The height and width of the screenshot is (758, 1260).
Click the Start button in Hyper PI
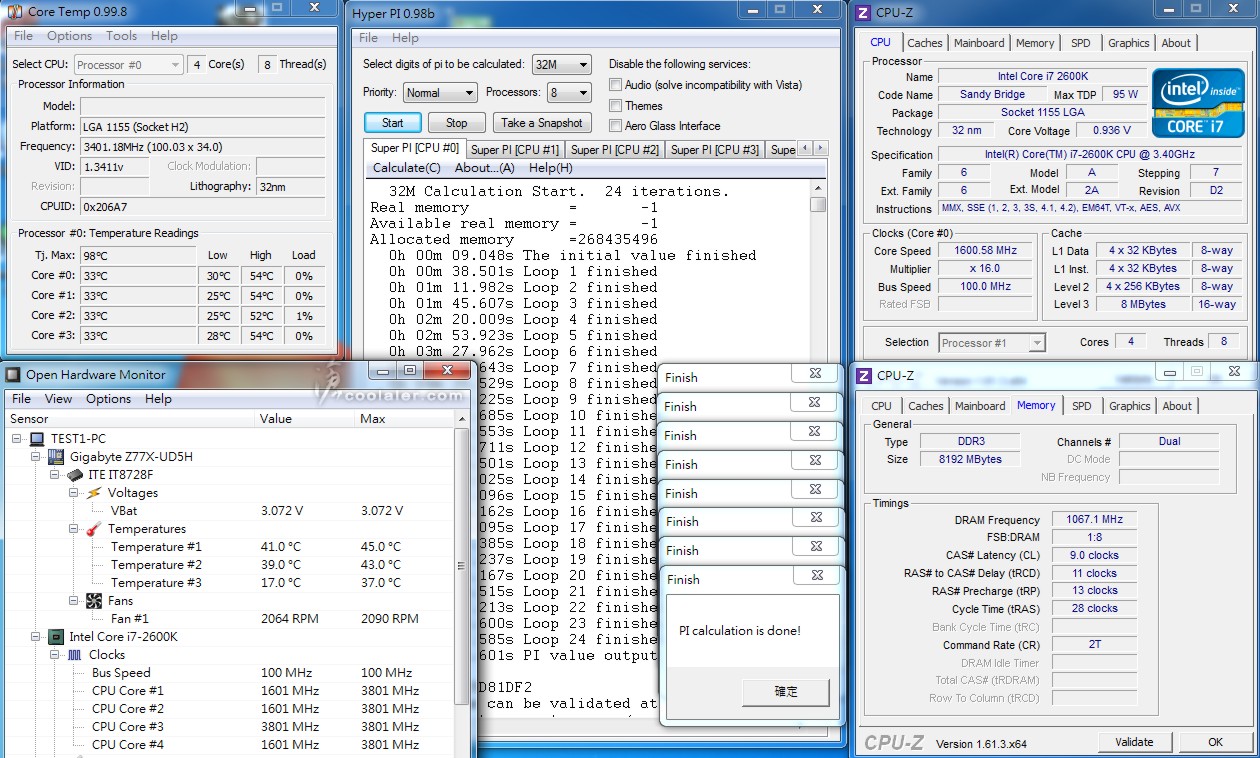pyautogui.click(x=393, y=123)
